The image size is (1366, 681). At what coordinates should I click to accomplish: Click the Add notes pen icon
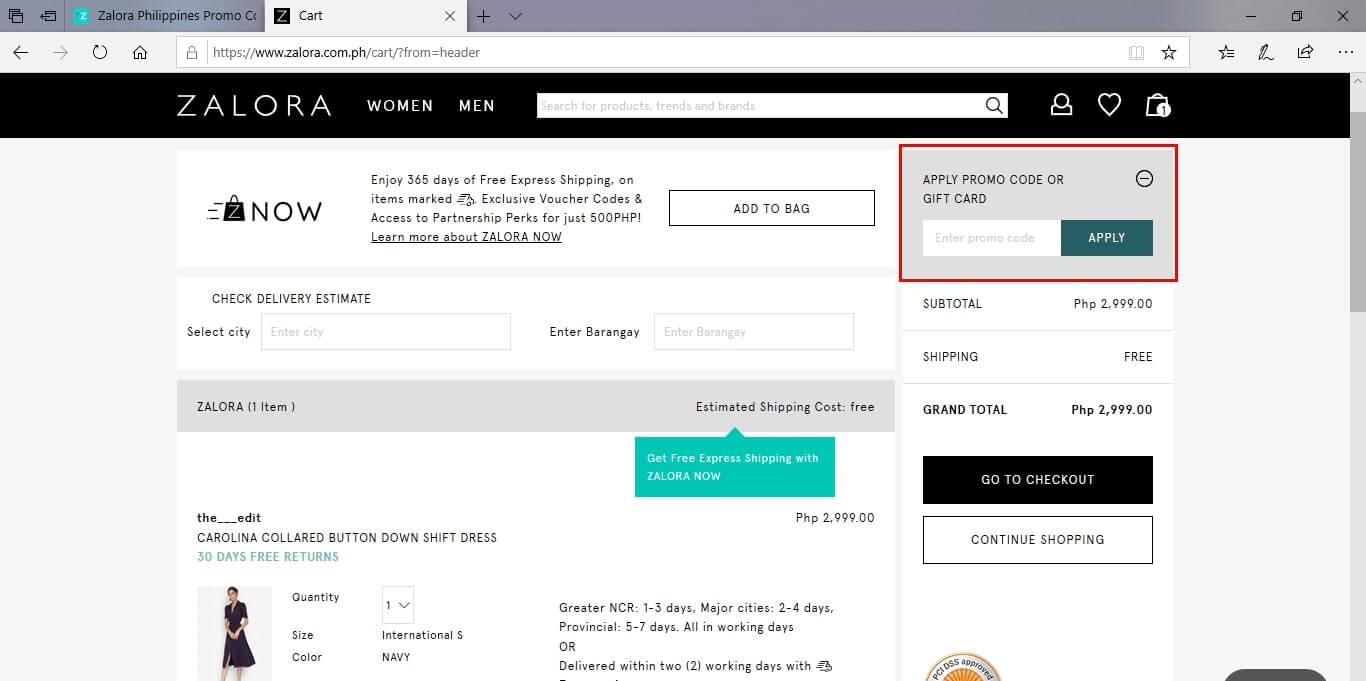click(1266, 52)
